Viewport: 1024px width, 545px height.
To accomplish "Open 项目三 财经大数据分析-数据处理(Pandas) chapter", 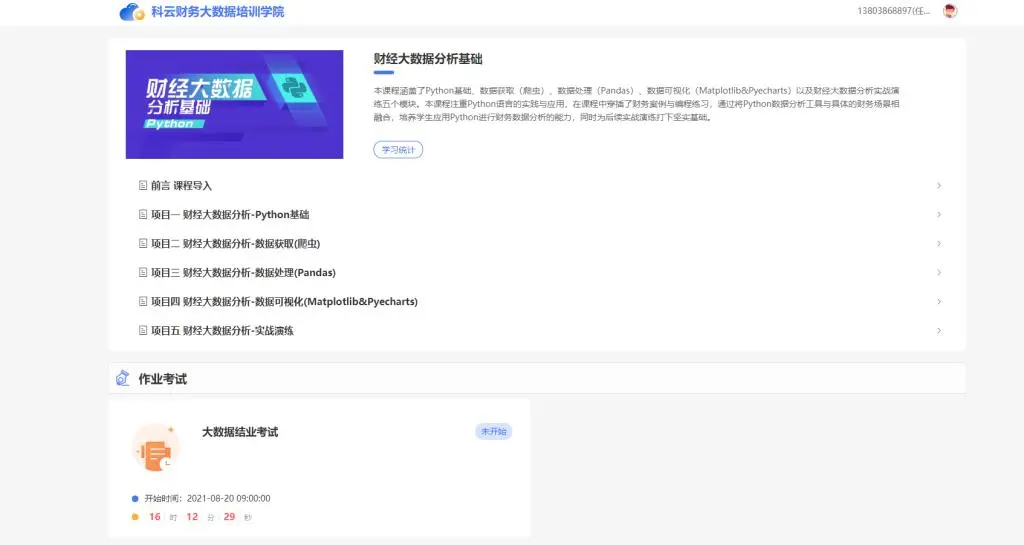I will pyautogui.click(x=243, y=273).
